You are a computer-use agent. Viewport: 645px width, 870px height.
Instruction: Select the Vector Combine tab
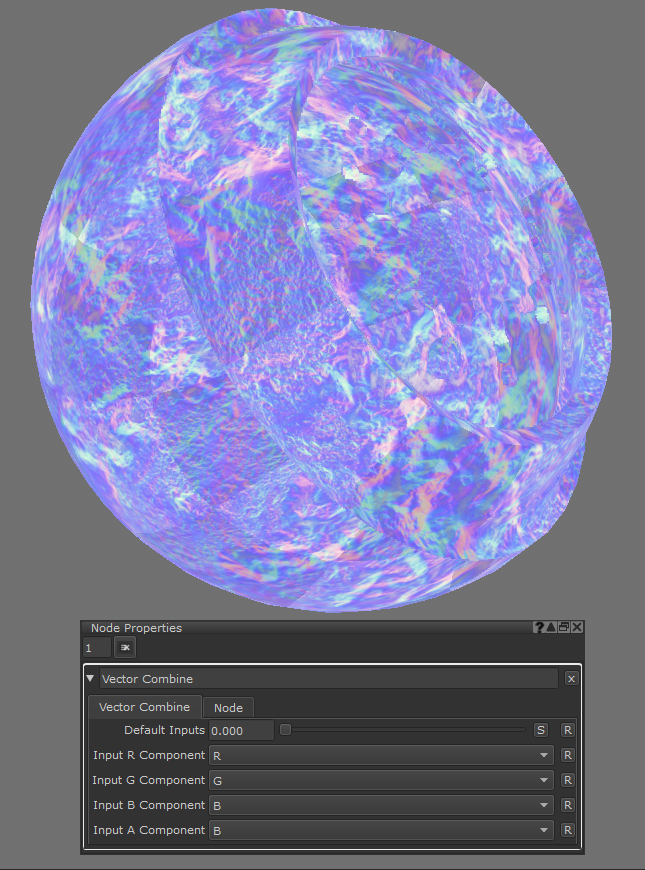(145, 707)
